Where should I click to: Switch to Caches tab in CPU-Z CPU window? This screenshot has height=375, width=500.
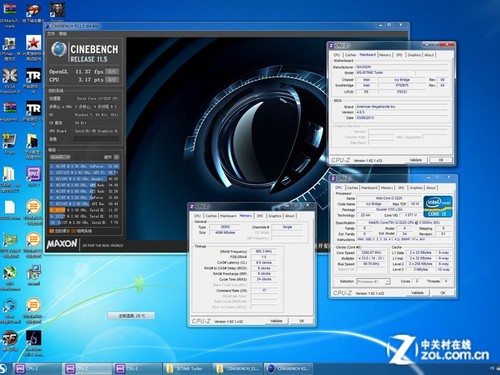(x=352, y=188)
